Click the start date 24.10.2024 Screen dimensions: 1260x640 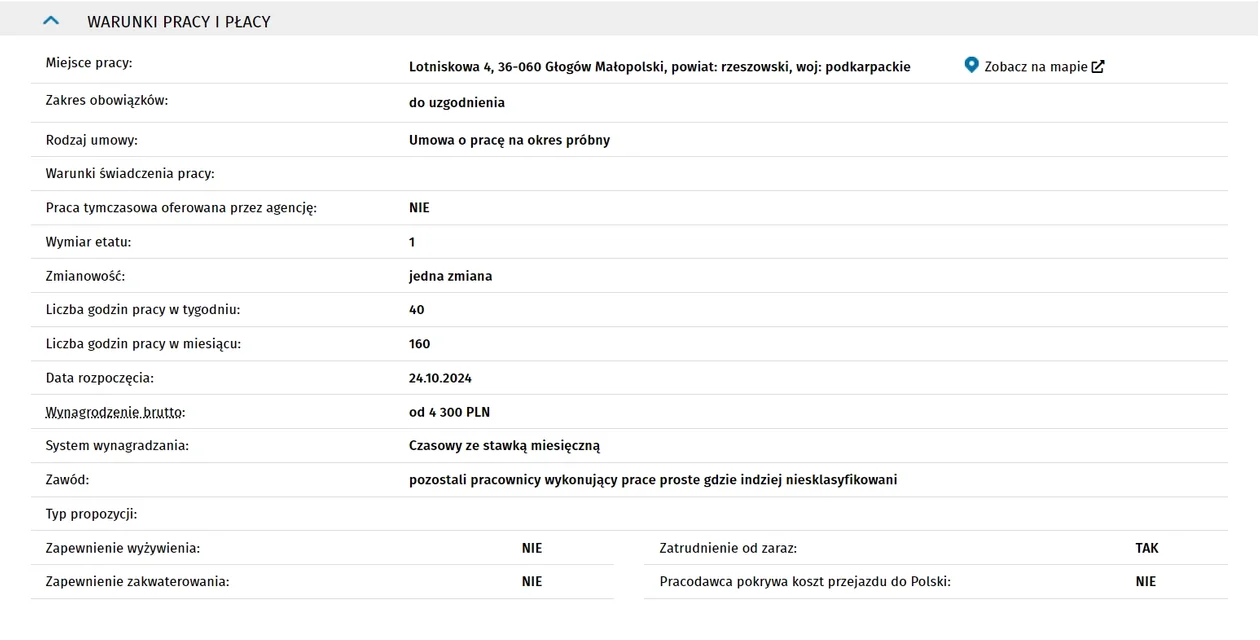tap(440, 378)
